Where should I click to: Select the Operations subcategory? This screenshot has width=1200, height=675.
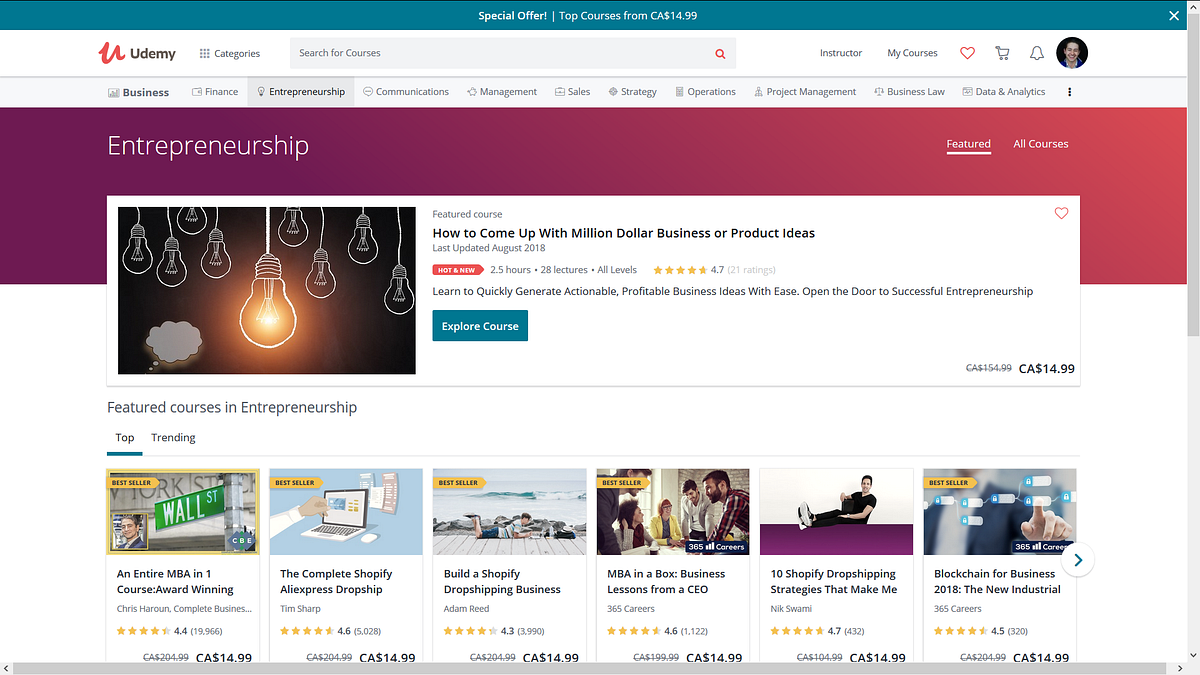click(705, 92)
